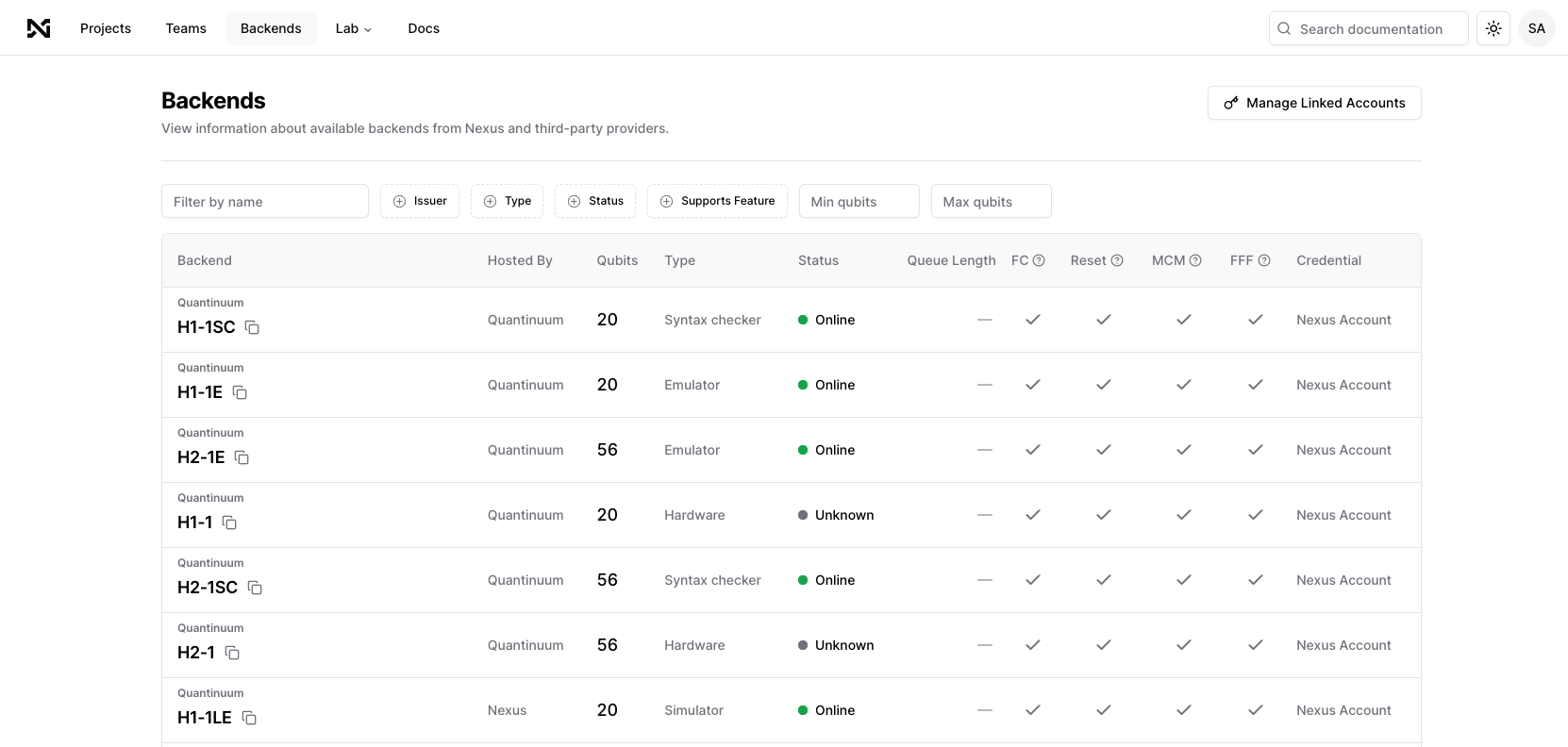Click the Hosted By column header
This screenshot has height=747, width=1568.
[520, 260]
